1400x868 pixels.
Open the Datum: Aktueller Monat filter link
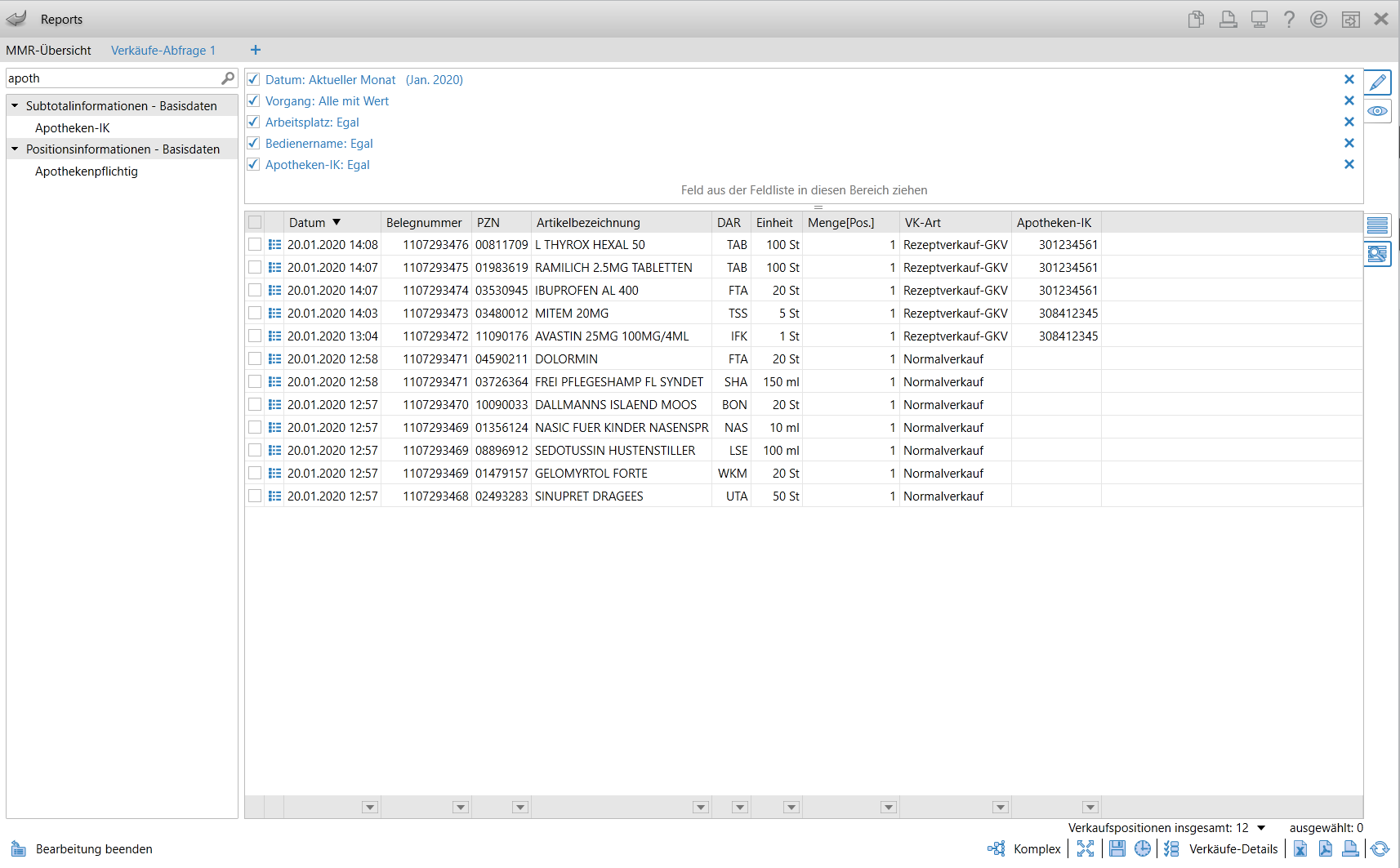point(364,79)
